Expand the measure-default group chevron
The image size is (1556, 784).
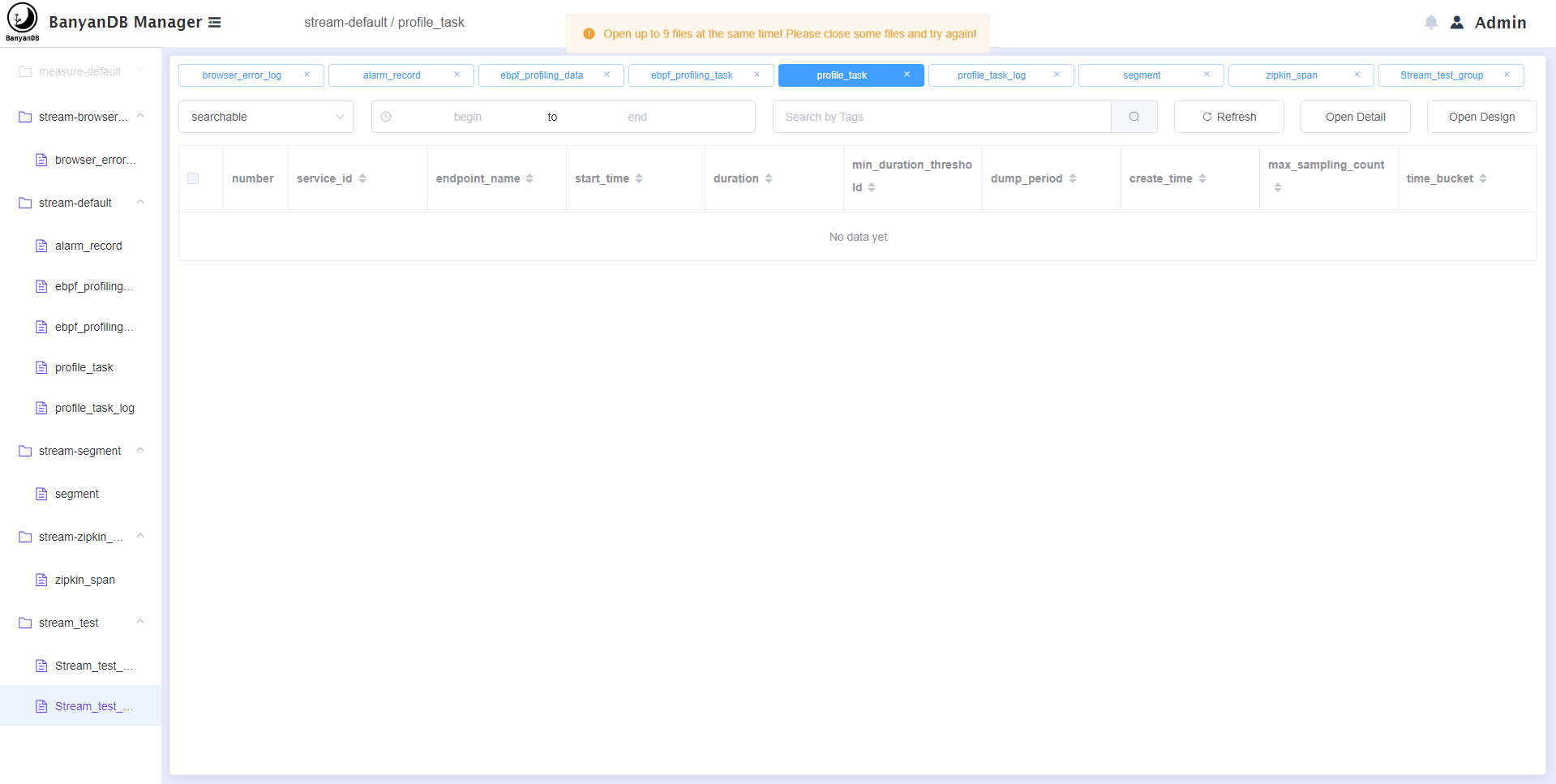click(x=140, y=71)
